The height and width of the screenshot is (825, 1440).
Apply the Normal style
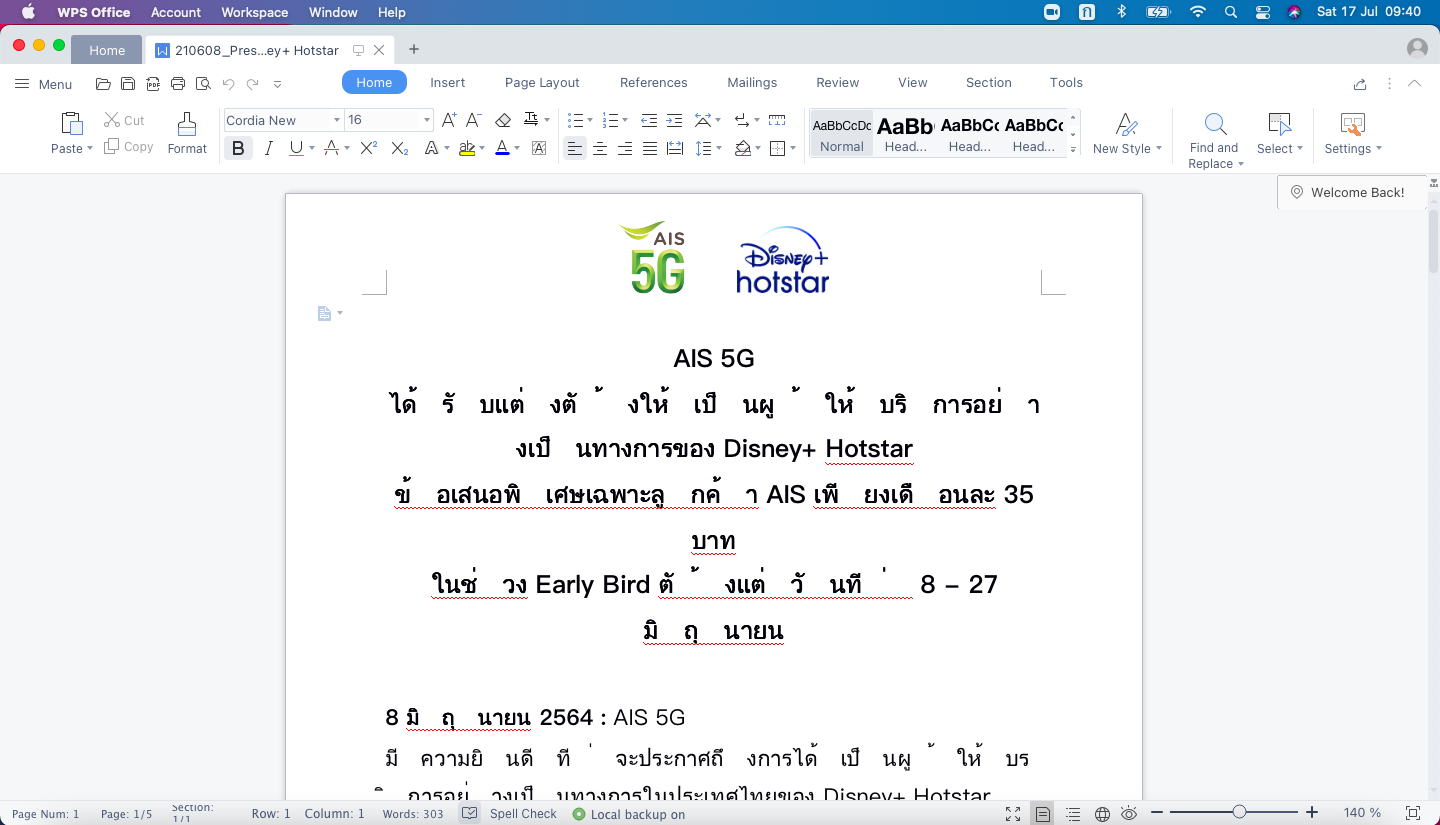pos(841,134)
